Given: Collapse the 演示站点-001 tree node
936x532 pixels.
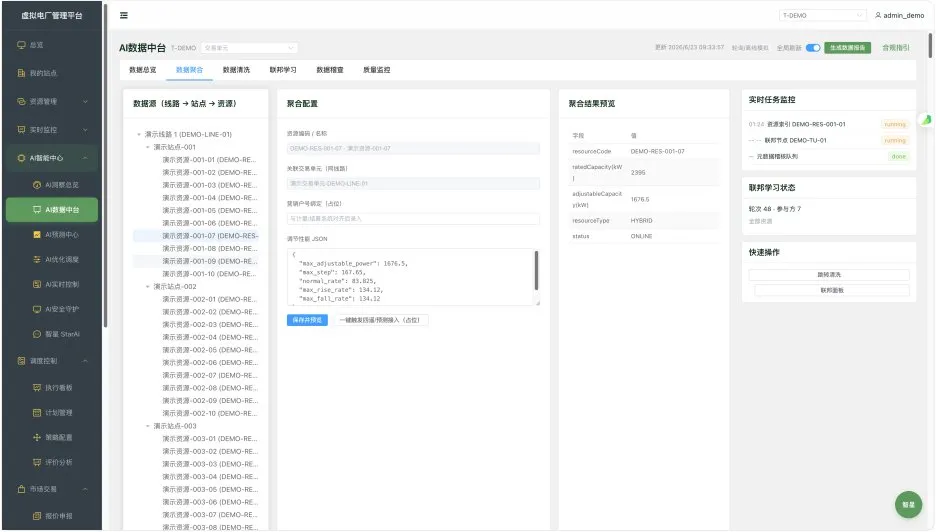Looking at the screenshot, I should pos(147,147).
